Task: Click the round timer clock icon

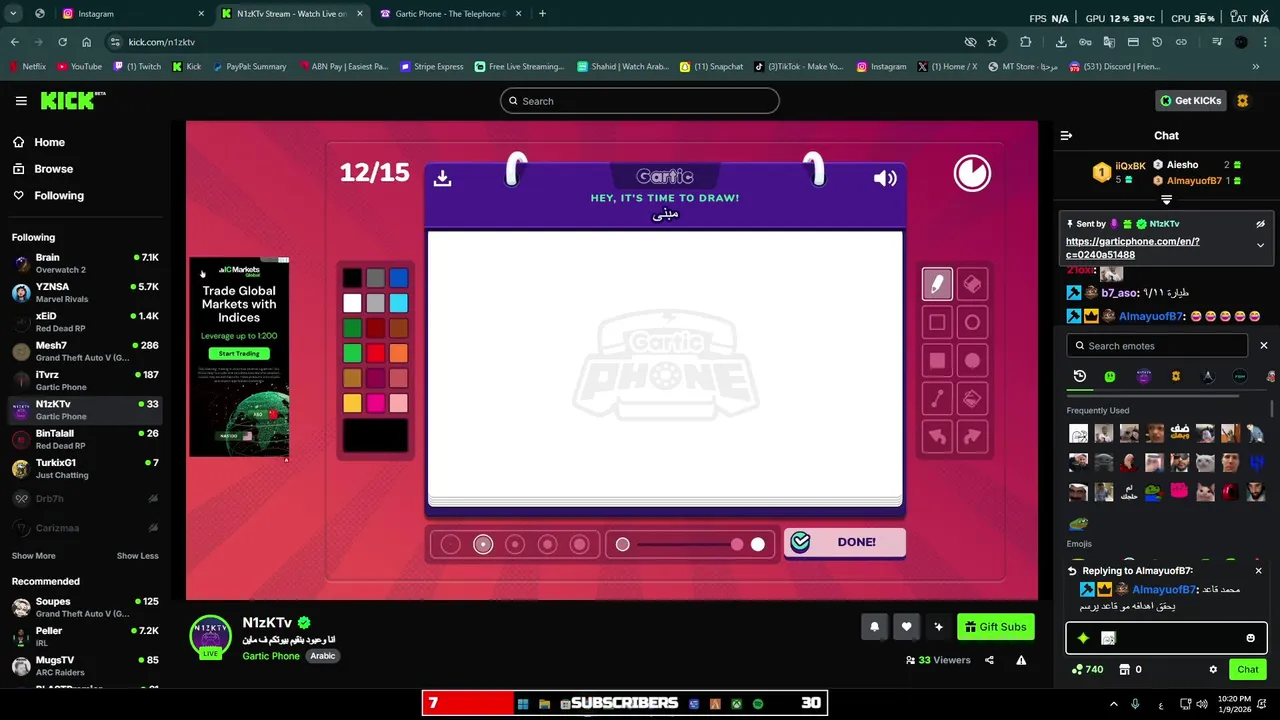Action: click(972, 173)
